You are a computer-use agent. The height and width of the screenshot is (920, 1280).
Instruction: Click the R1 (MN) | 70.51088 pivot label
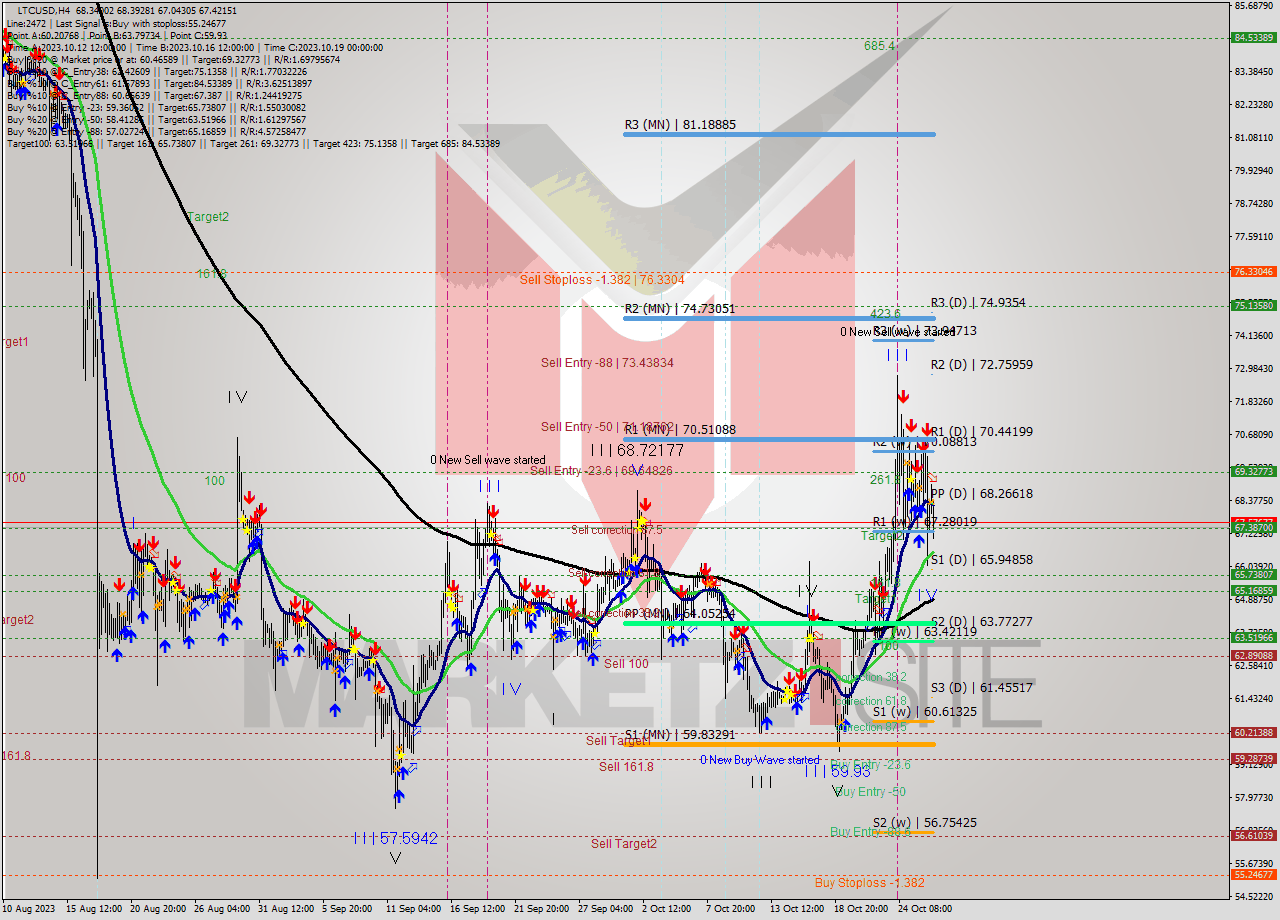tap(680, 430)
